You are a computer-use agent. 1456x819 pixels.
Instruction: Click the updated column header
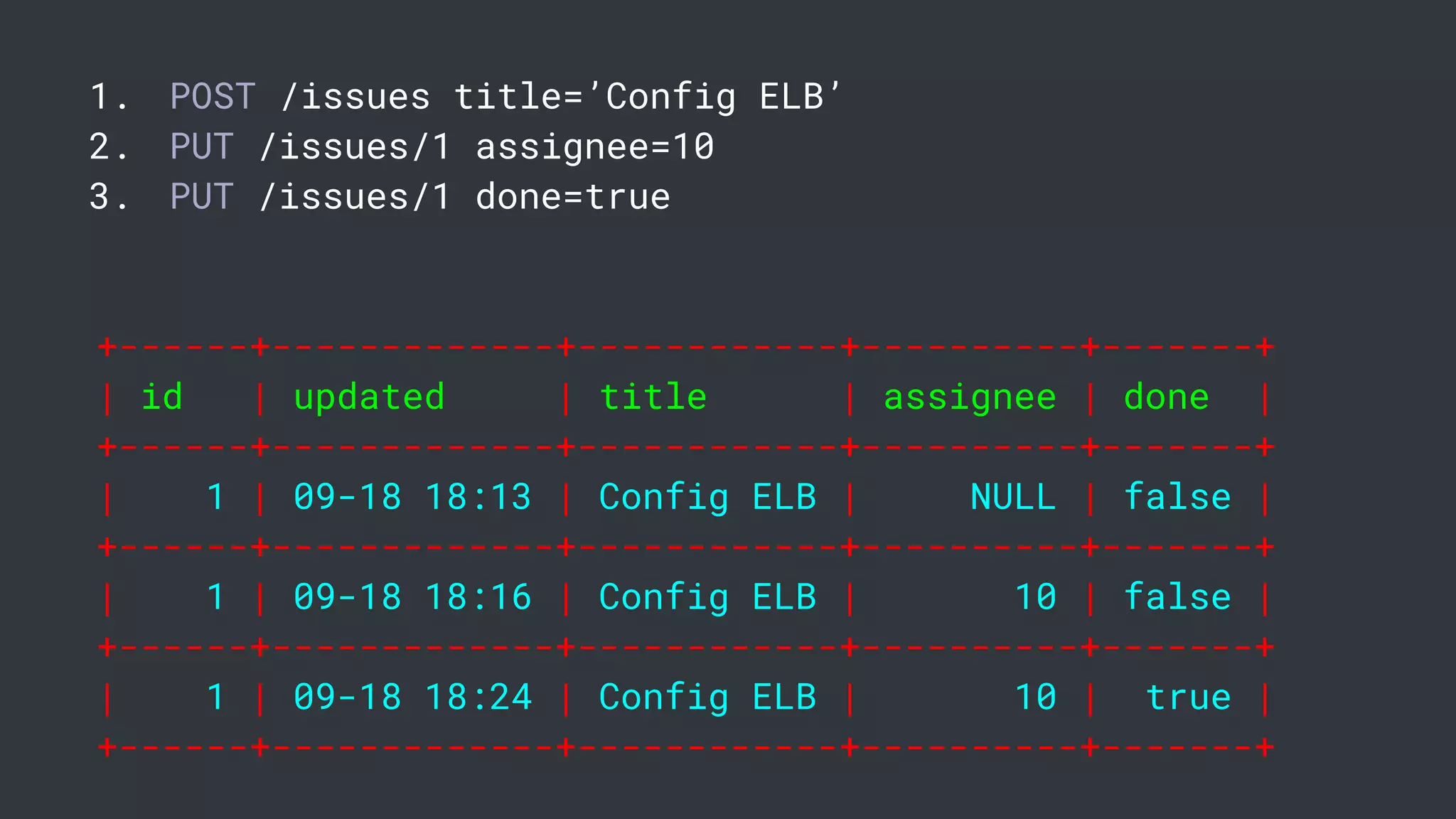[369, 398]
